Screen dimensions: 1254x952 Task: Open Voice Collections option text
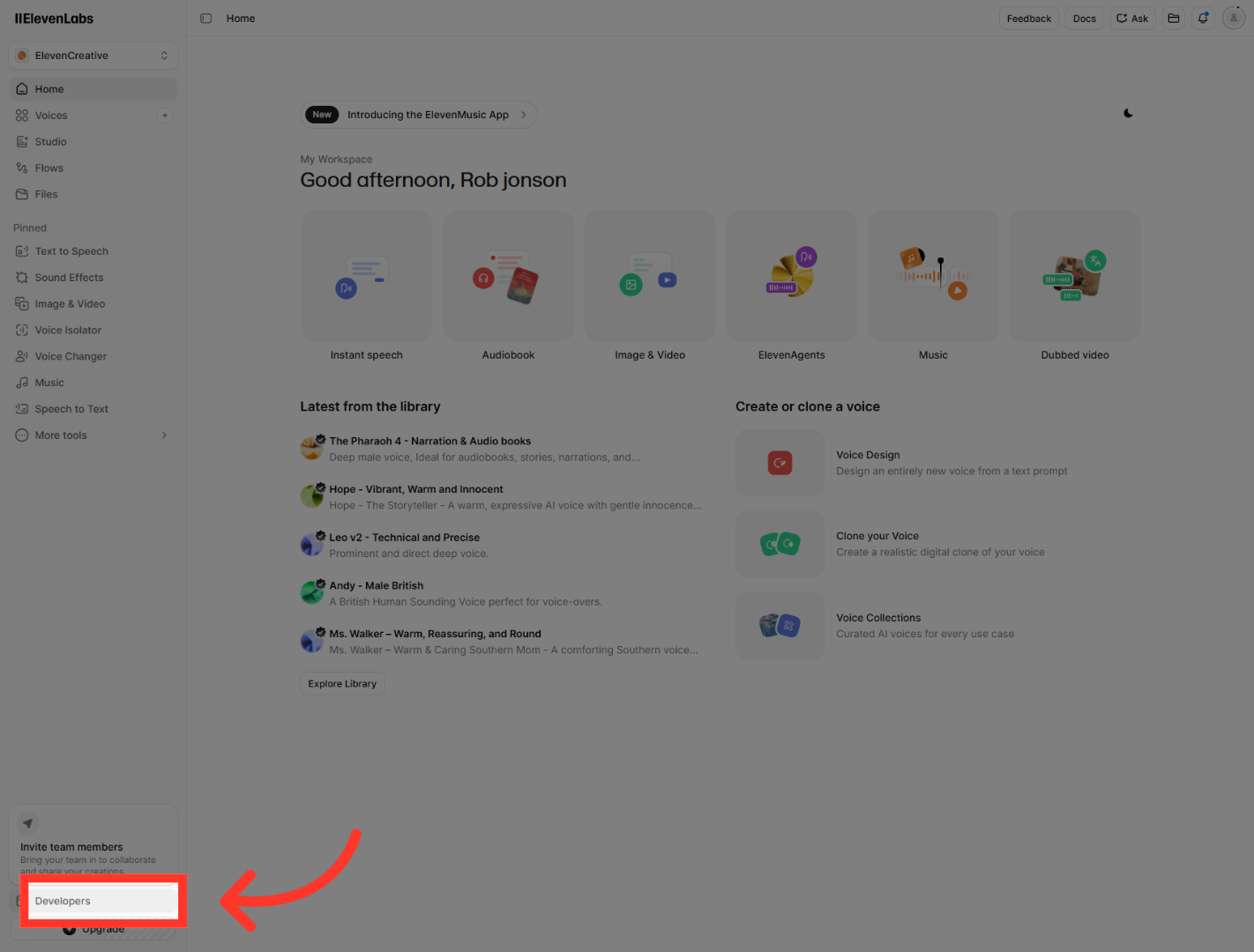[925, 626]
